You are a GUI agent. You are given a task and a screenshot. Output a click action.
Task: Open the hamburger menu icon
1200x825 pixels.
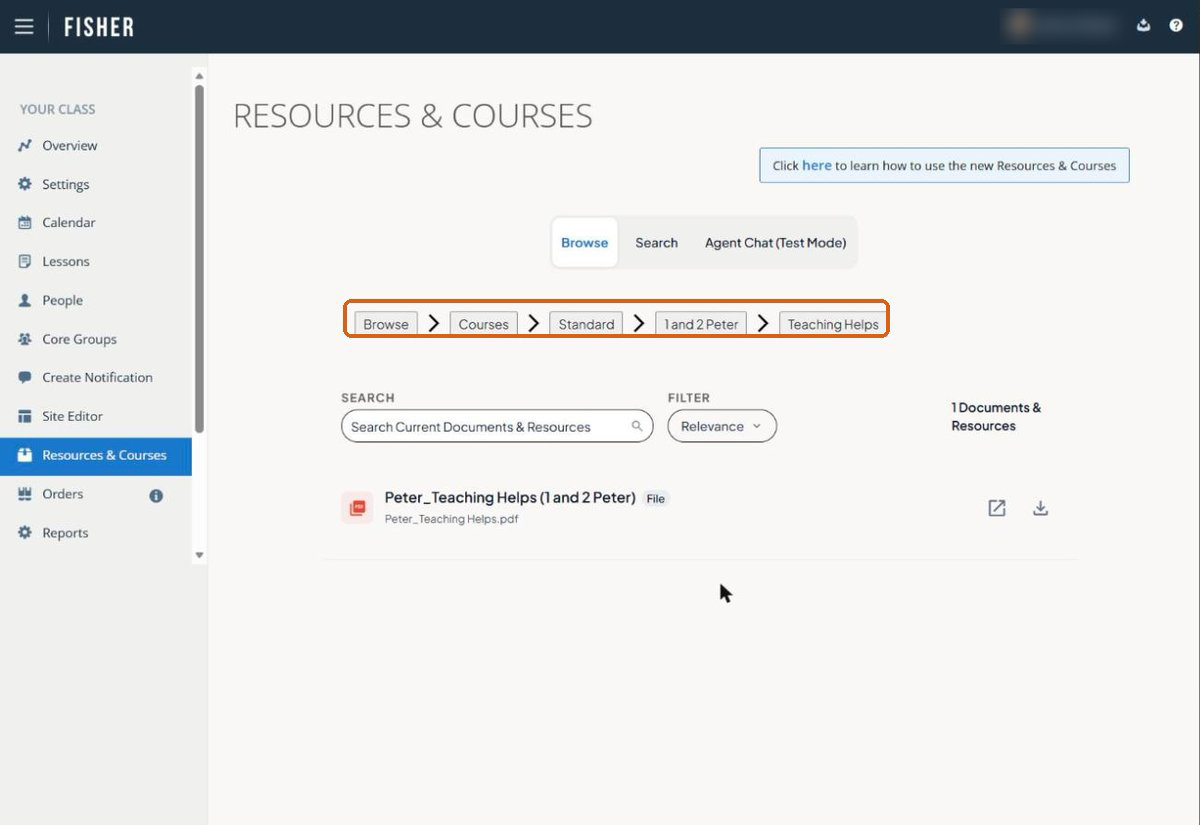(24, 27)
